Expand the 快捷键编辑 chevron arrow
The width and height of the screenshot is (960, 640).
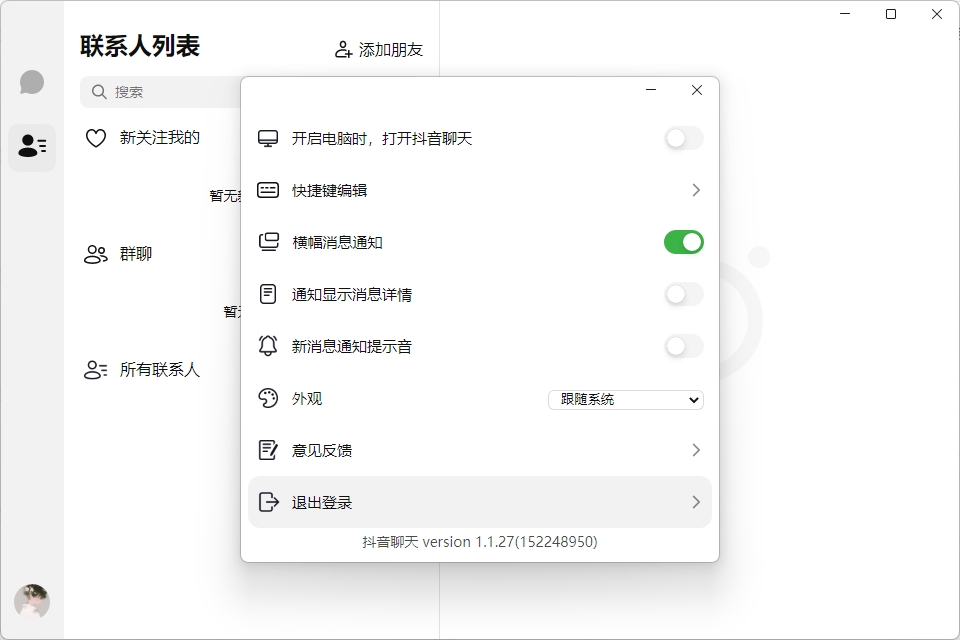coord(696,190)
